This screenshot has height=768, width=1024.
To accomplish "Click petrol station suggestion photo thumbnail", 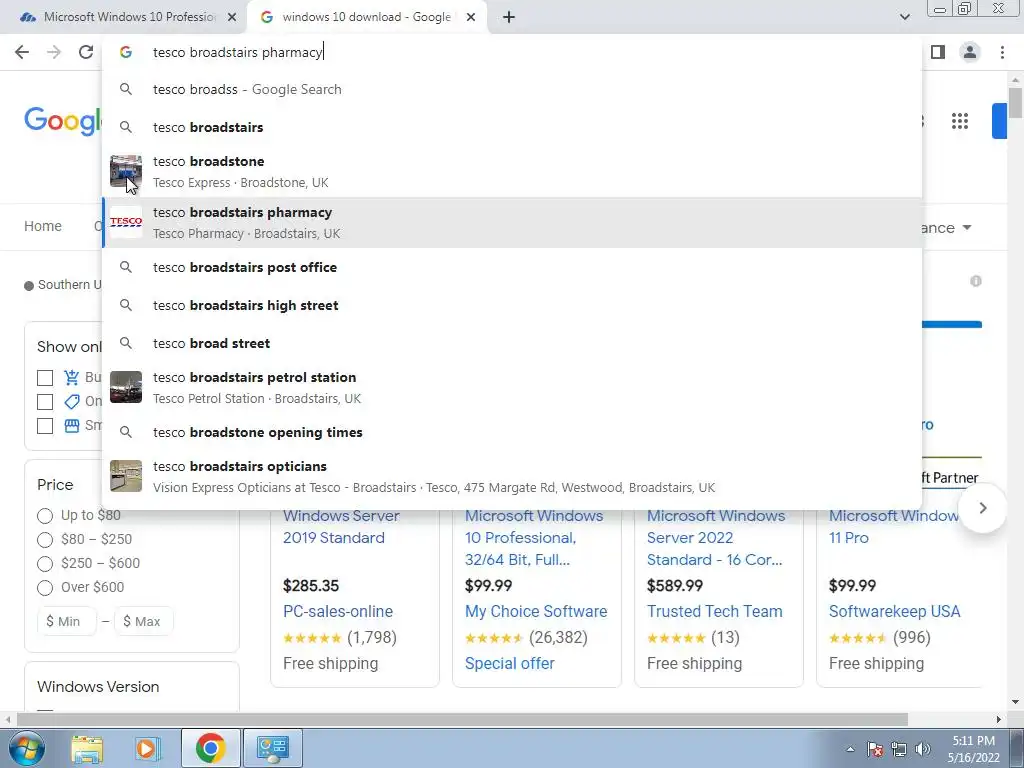I will click(x=126, y=387).
